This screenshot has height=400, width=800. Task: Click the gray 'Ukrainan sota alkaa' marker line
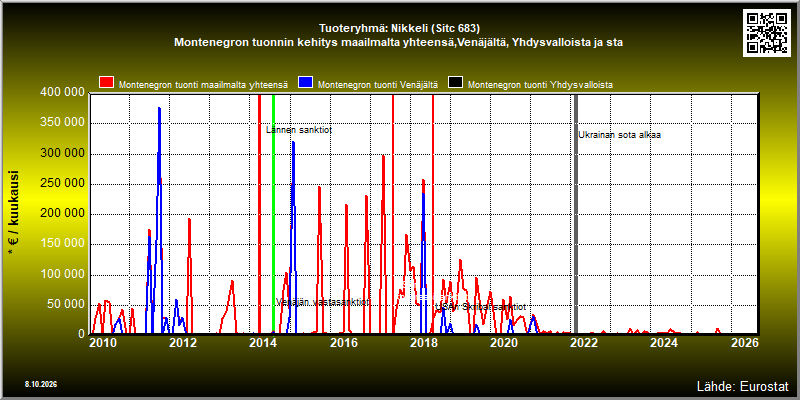point(576,214)
